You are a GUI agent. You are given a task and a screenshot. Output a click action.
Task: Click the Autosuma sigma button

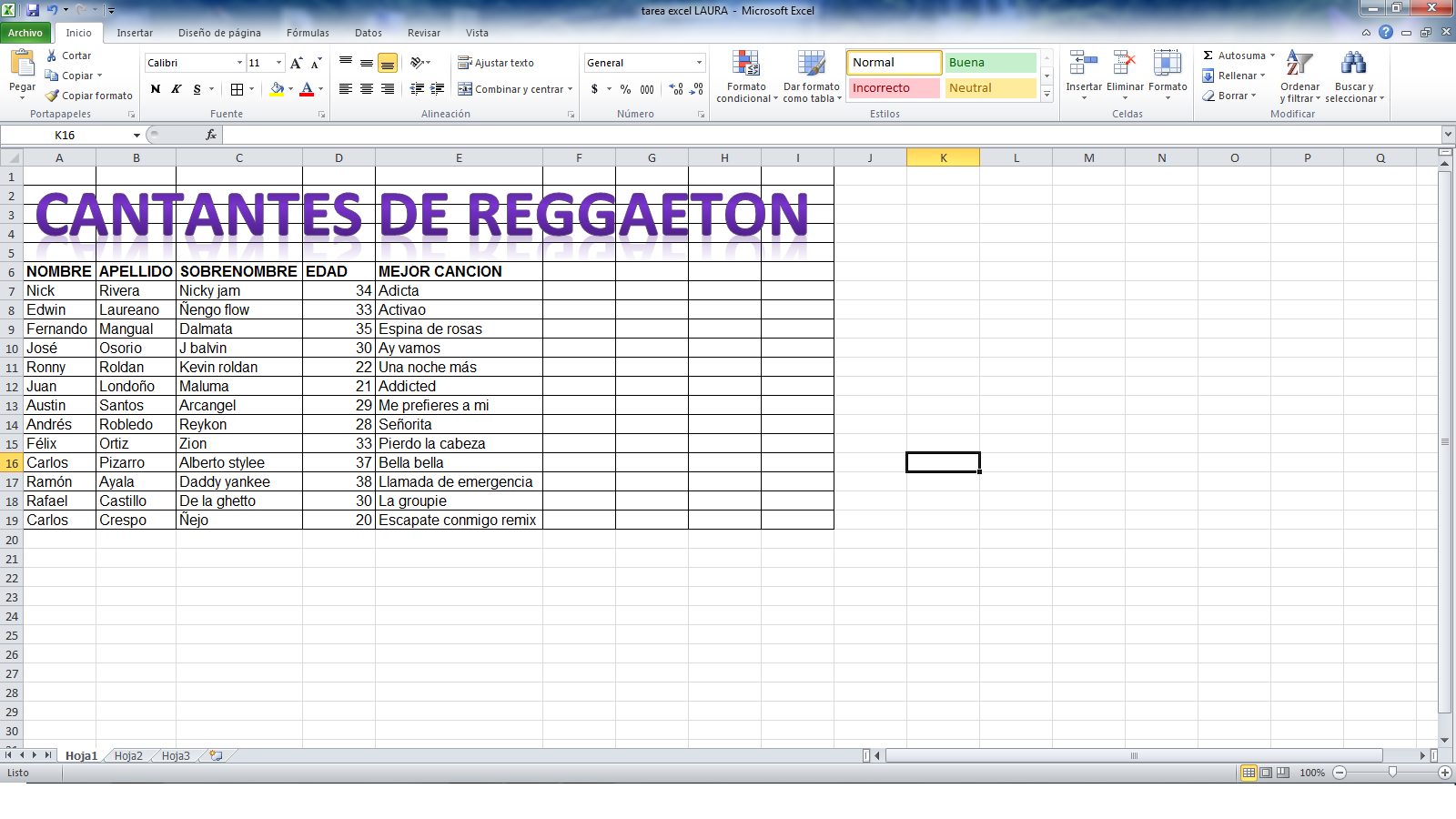click(x=1208, y=56)
